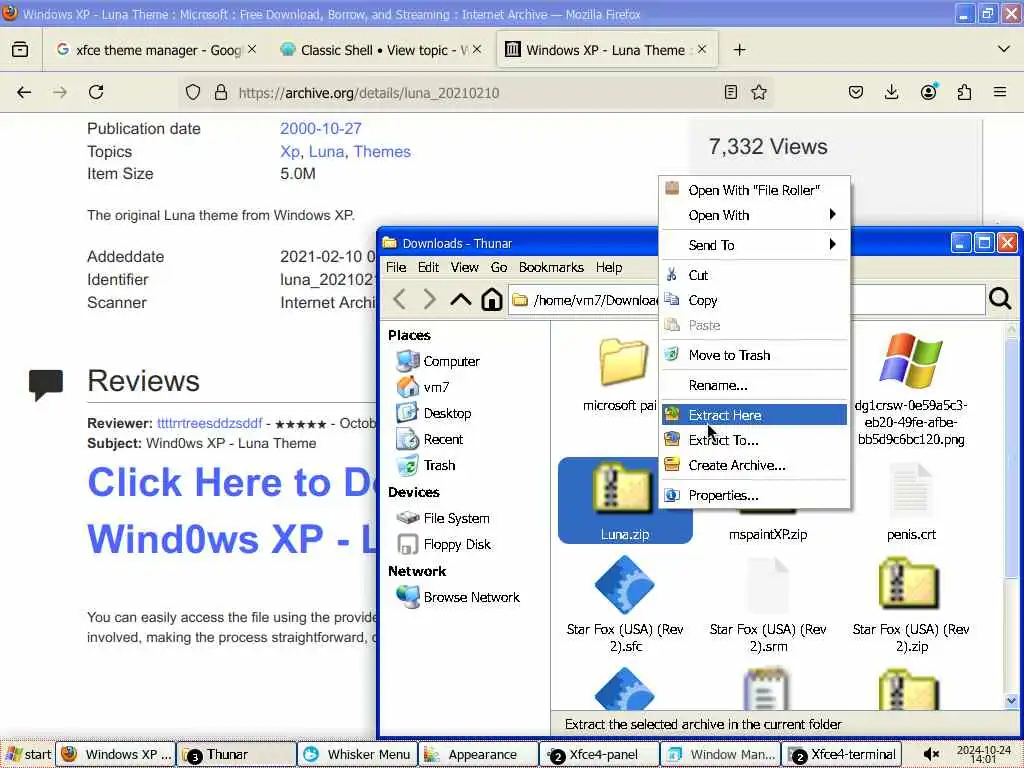
Task: Select the Windows logo PNG file
Action: coord(911,361)
